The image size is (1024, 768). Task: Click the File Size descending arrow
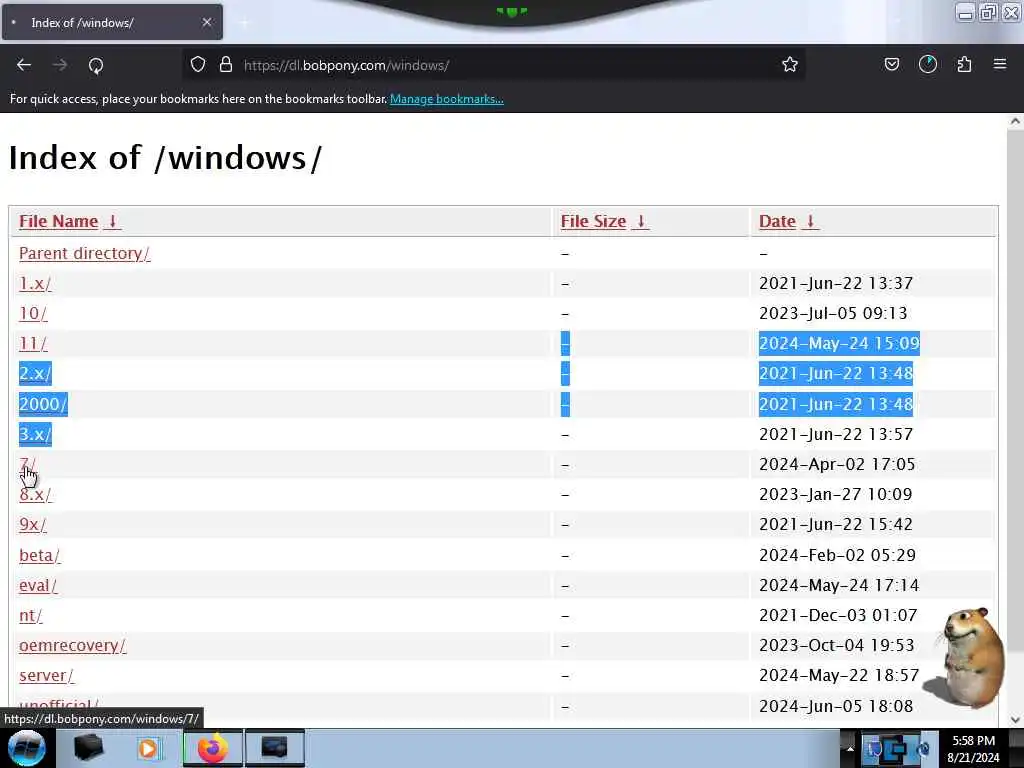click(x=641, y=221)
